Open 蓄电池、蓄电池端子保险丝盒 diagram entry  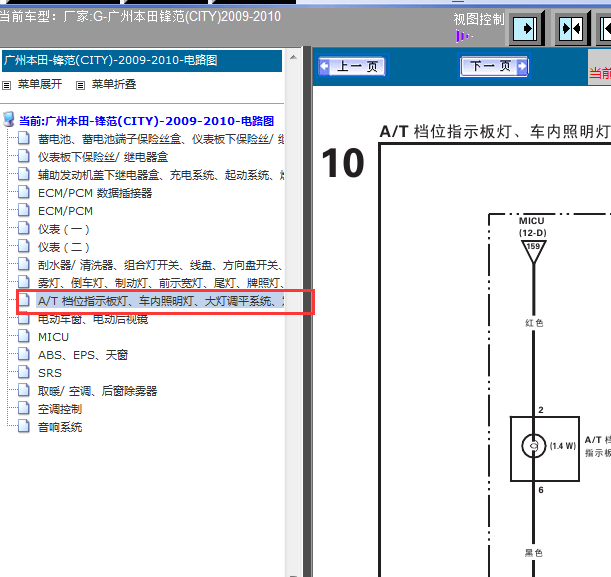coord(161,139)
